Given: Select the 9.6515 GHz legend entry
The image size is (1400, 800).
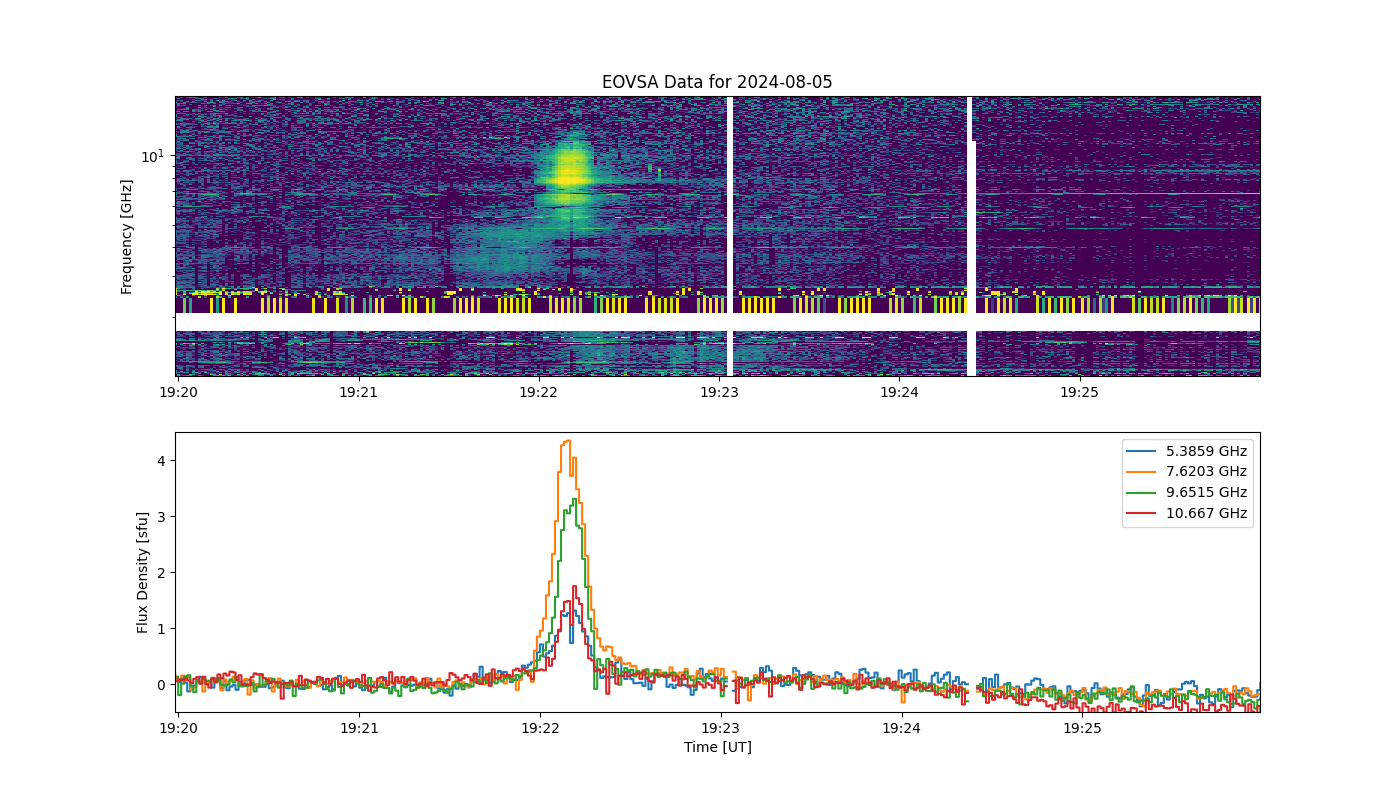Looking at the screenshot, I should pos(1189,492).
